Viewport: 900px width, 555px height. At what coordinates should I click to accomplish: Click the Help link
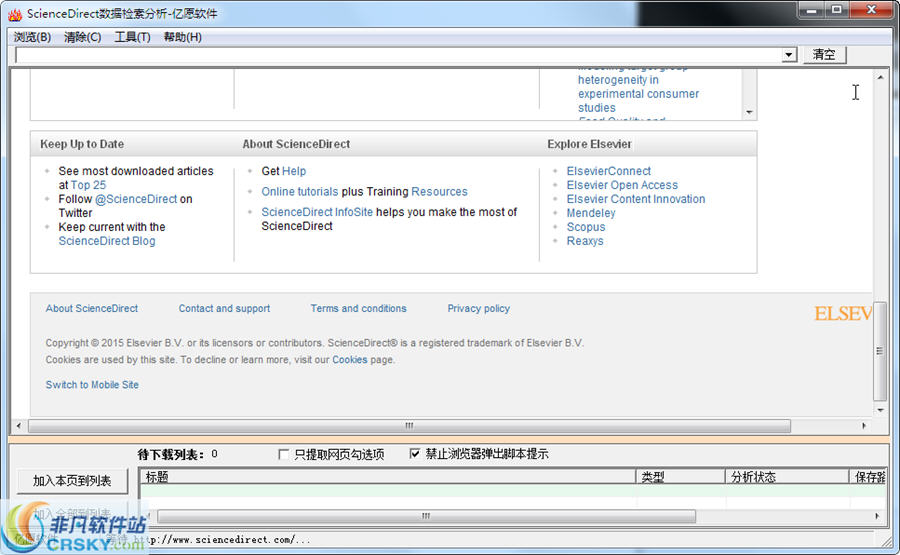pos(294,171)
